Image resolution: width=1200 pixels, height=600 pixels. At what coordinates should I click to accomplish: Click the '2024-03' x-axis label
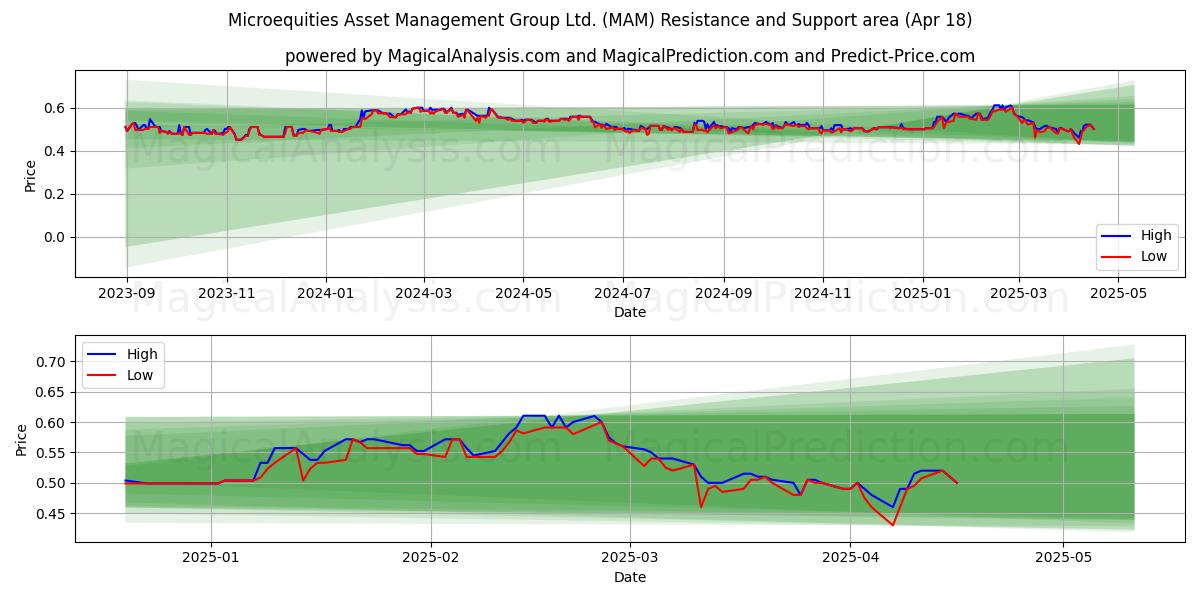pyautogui.click(x=424, y=294)
